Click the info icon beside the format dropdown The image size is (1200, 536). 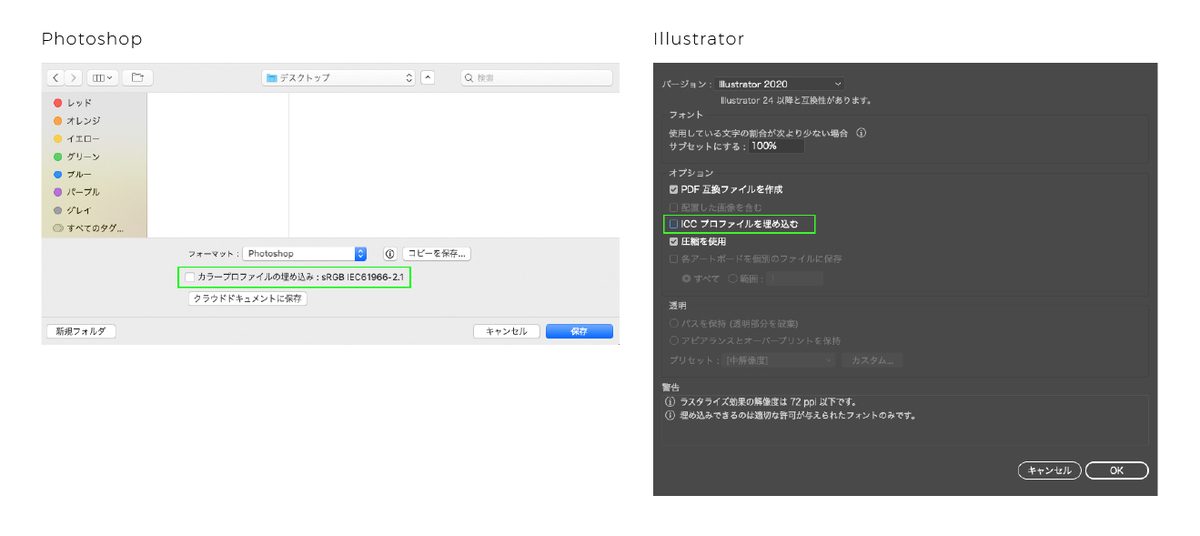(390, 254)
